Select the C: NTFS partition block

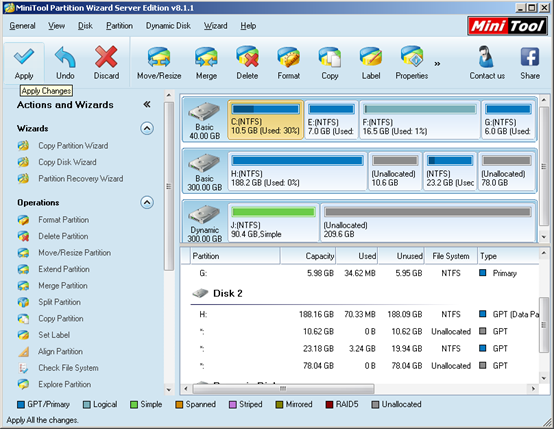pos(266,120)
